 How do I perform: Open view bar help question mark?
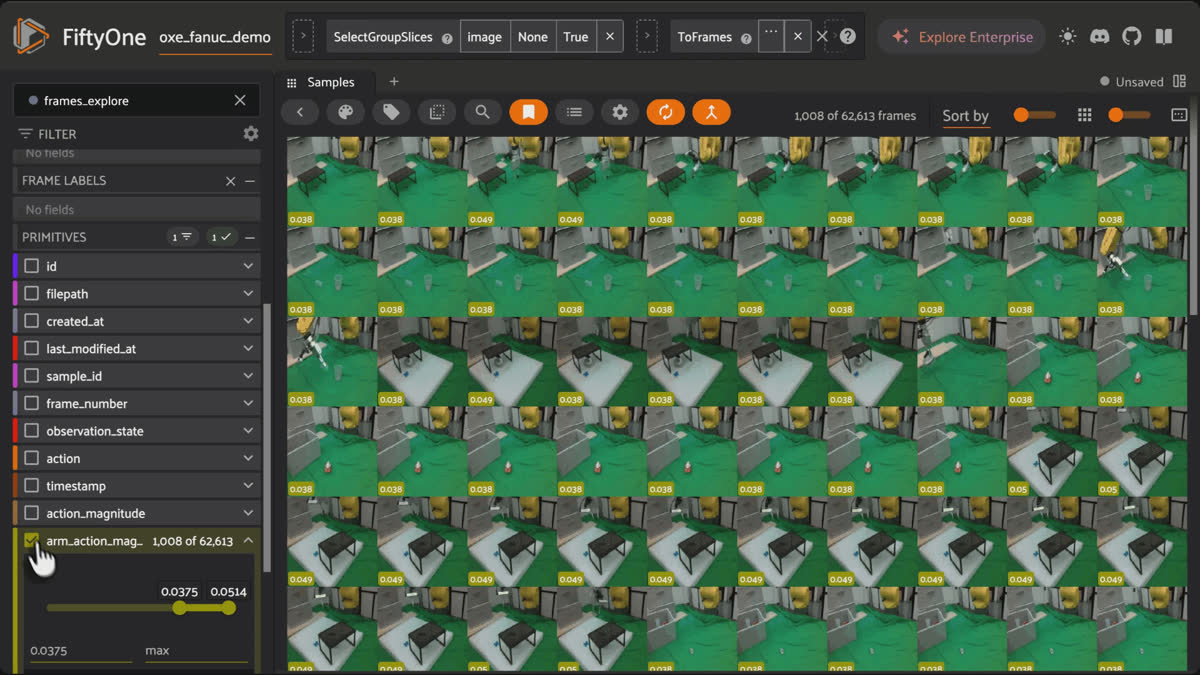click(848, 37)
